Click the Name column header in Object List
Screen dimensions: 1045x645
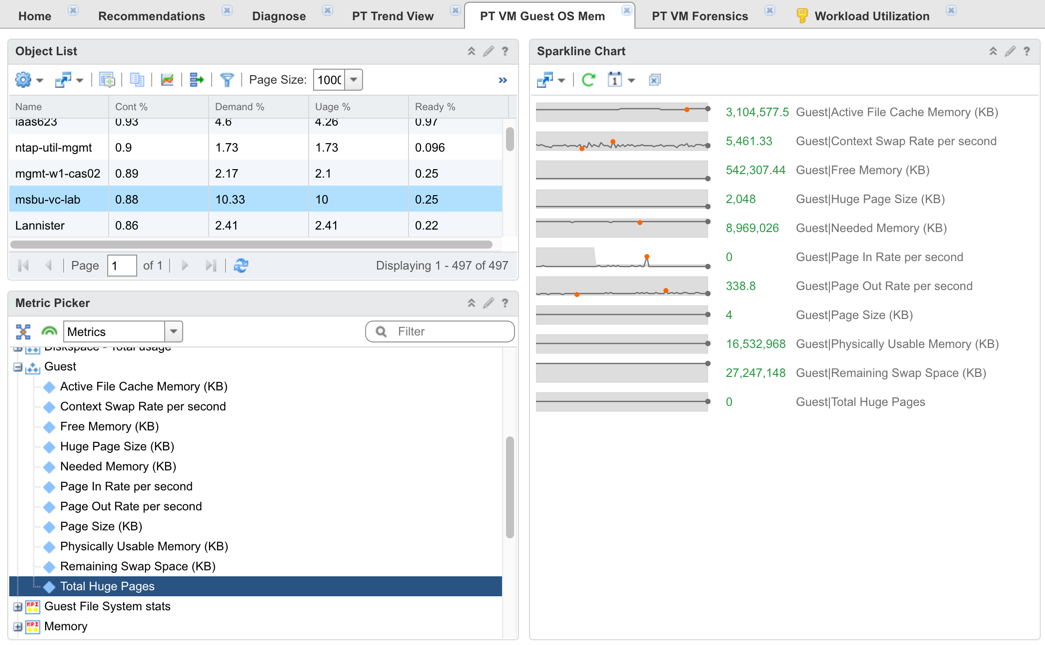tap(30, 104)
